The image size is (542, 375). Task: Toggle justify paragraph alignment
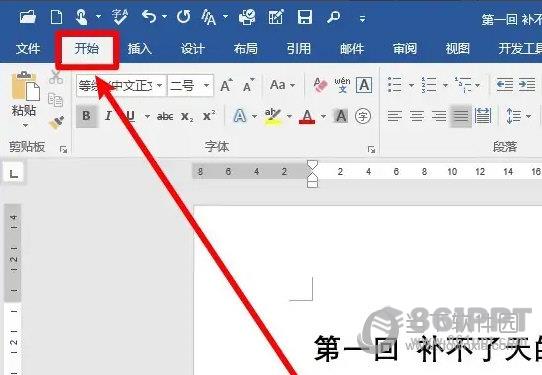(x=460, y=116)
